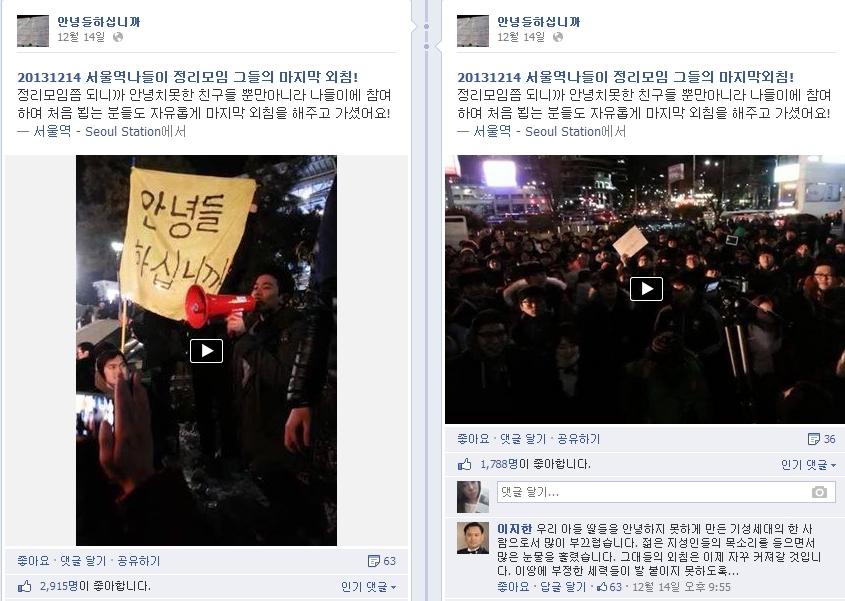Click thumbs-up icon beside 1,788명
The height and width of the screenshot is (601, 845).
(x=465, y=464)
